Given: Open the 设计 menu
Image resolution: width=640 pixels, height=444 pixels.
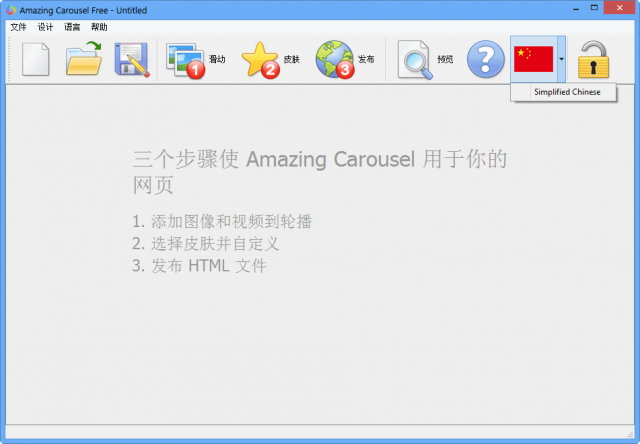Looking at the screenshot, I should pyautogui.click(x=45, y=27).
